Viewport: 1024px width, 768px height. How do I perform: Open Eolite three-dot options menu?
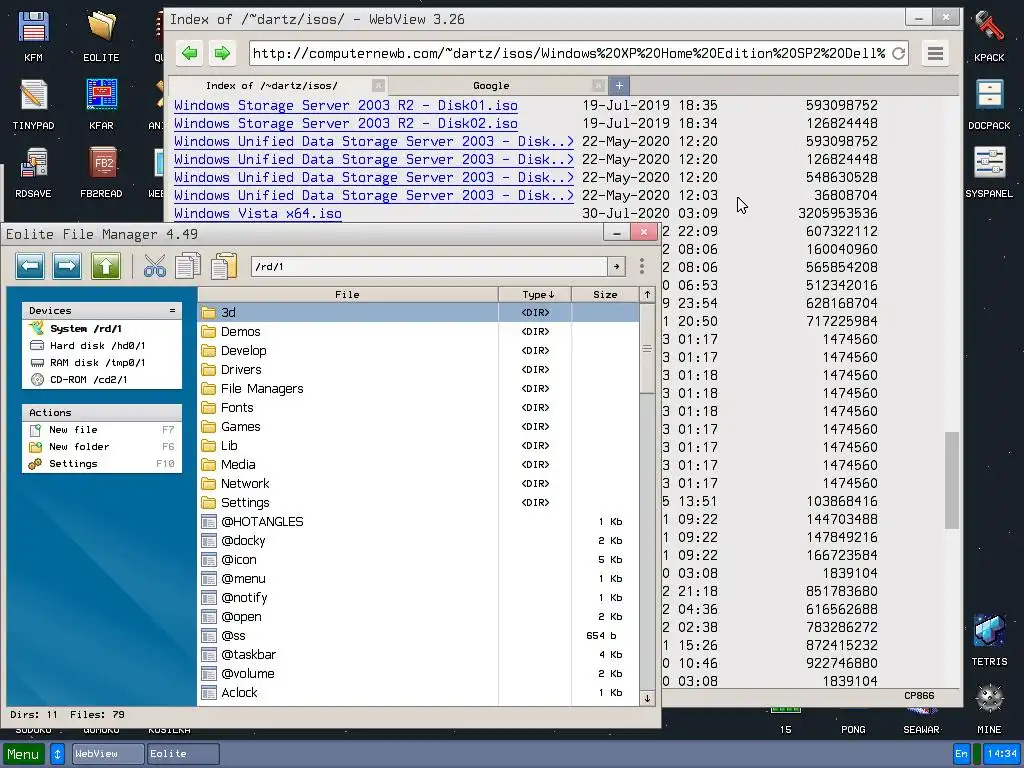click(x=642, y=266)
